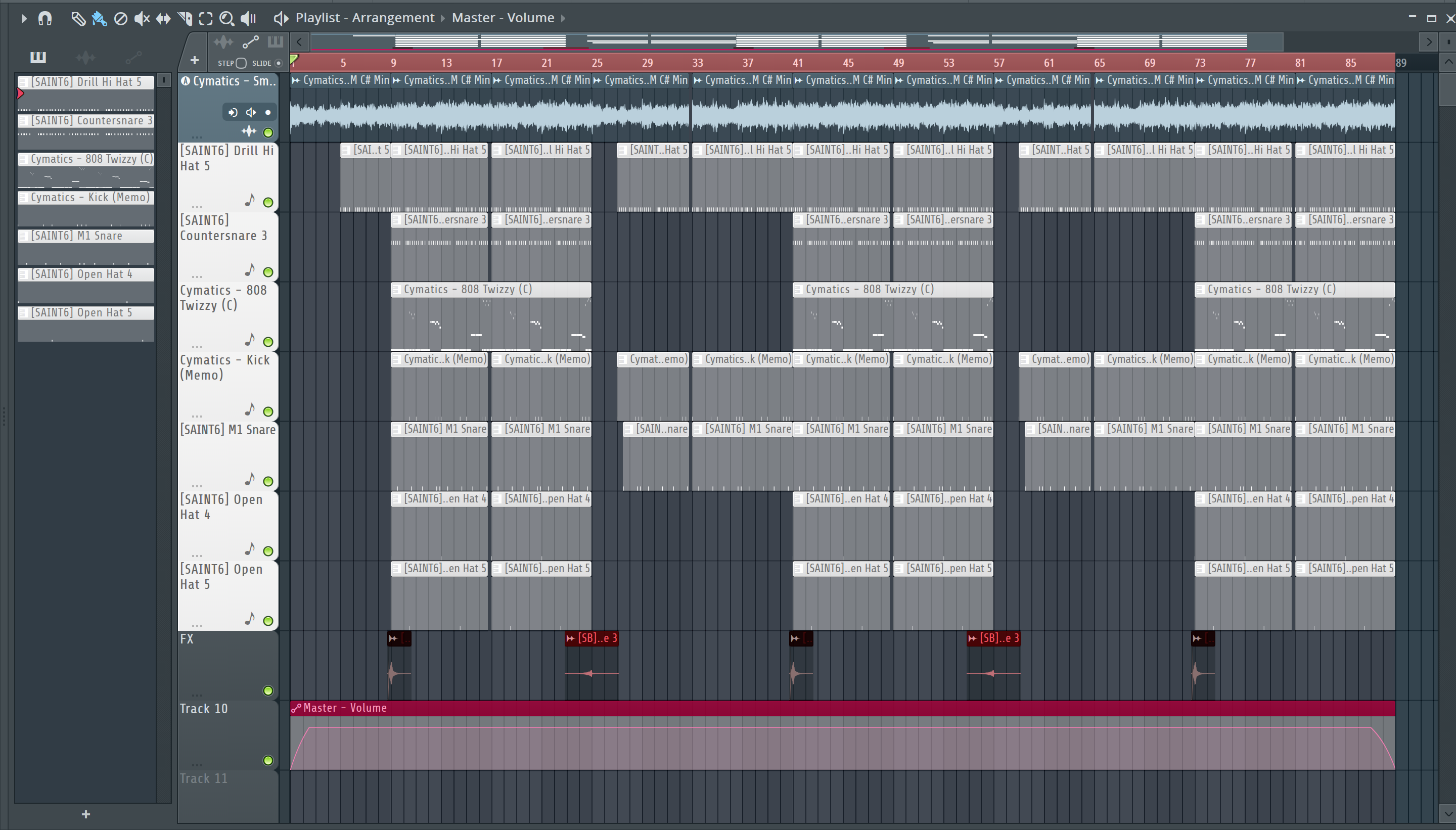This screenshot has height=830, width=1456.
Task: Select the Slice tool
Action: pyautogui.click(x=185, y=19)
